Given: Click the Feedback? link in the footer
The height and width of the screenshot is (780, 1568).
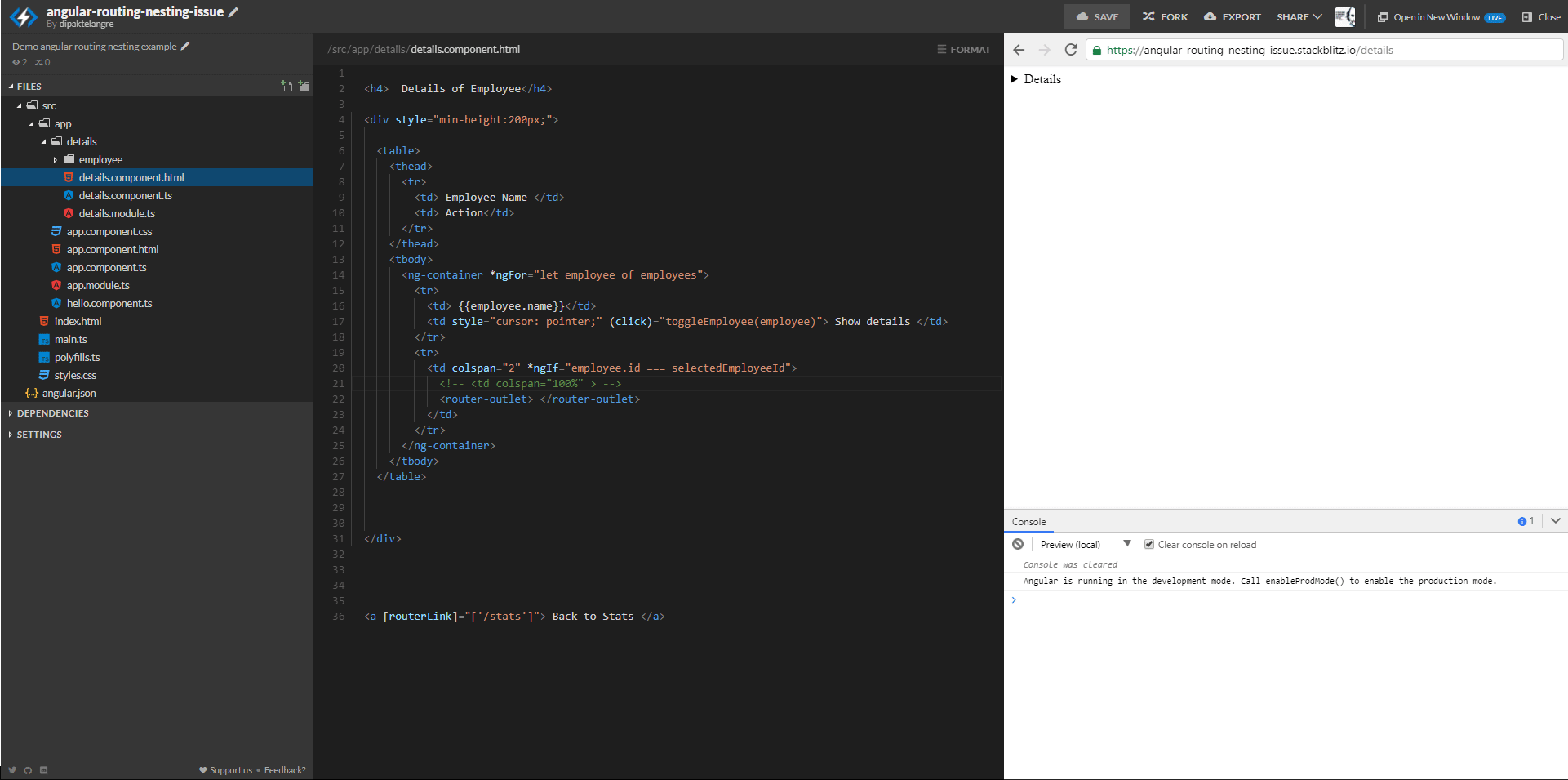Looking at the screenshot, I should 285,769.
